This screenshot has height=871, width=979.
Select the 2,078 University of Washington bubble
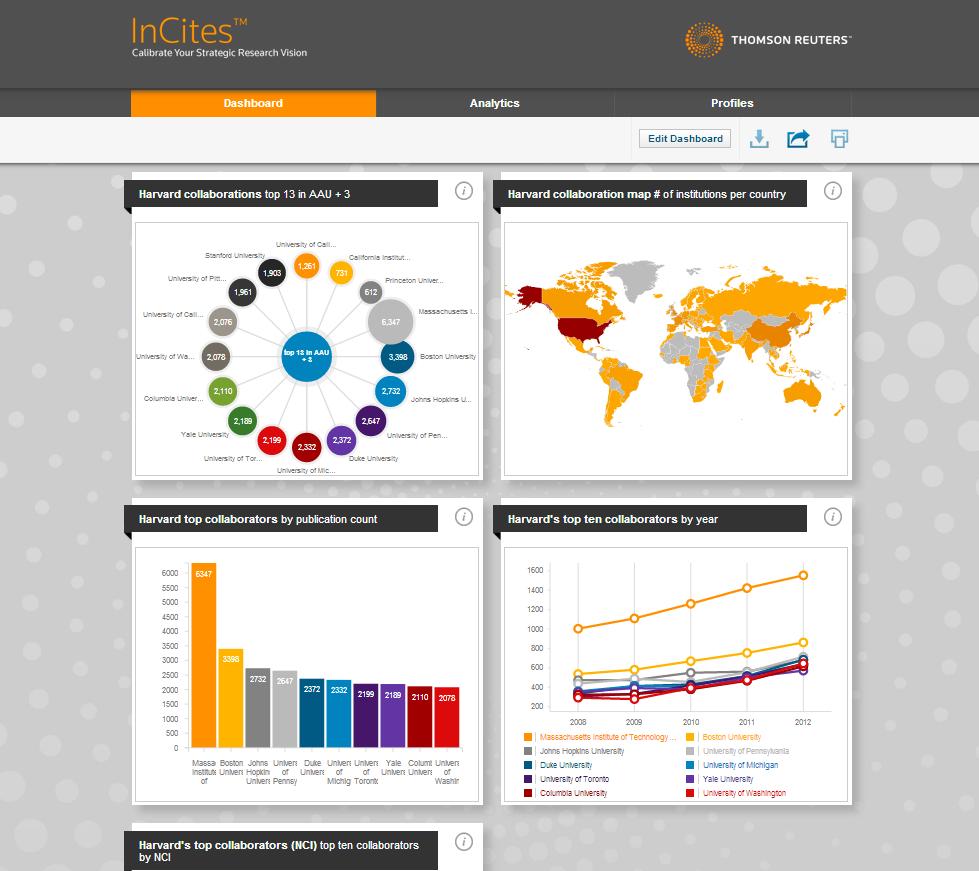216,357
